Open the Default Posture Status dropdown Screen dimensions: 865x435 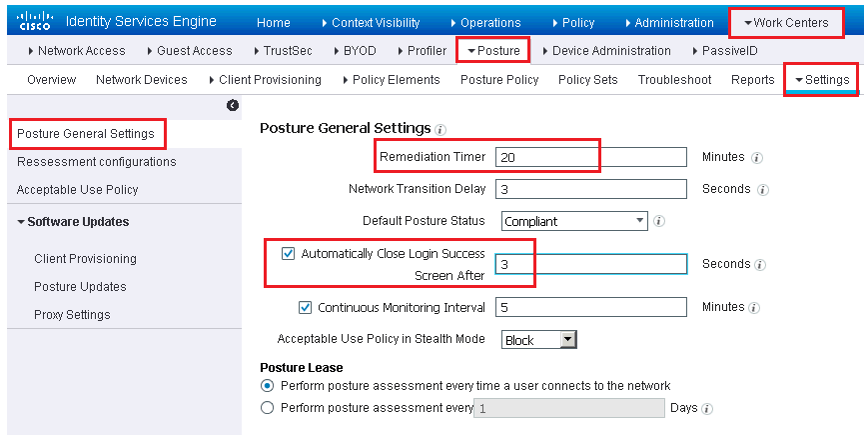point(574,222)
